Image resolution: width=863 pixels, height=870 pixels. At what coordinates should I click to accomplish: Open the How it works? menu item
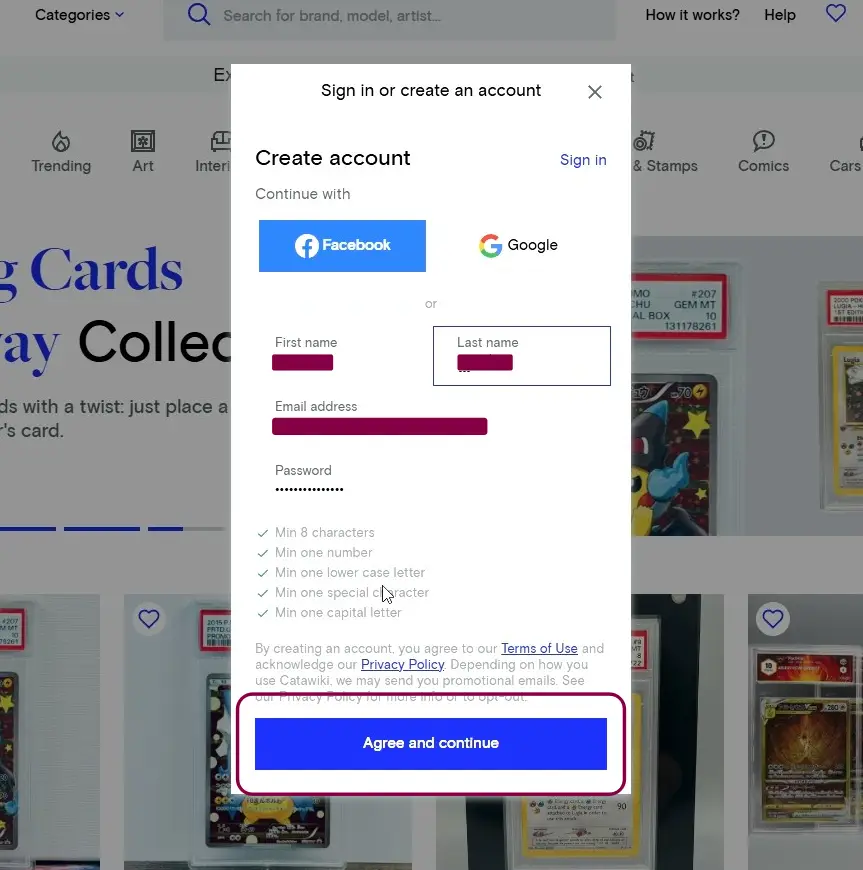point(692,15)
